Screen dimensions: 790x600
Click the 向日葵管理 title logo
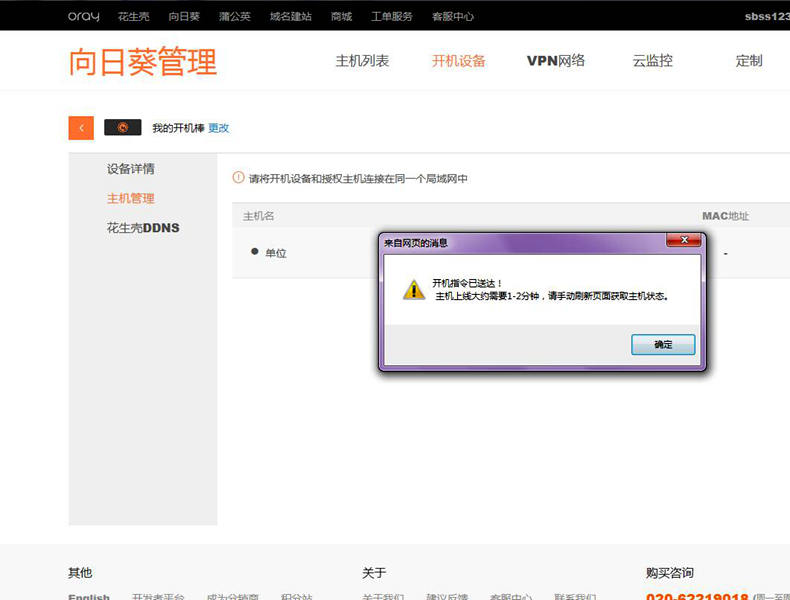tap(143, 61)
